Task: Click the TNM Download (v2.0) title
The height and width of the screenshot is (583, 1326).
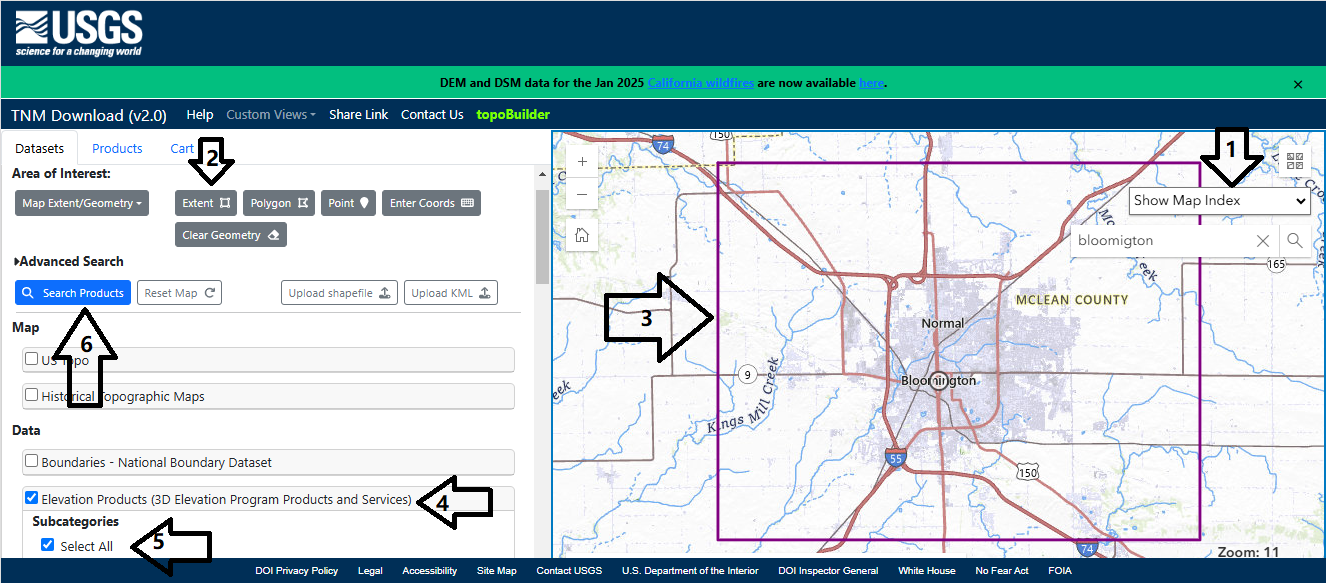Action: tap(89, 115)
